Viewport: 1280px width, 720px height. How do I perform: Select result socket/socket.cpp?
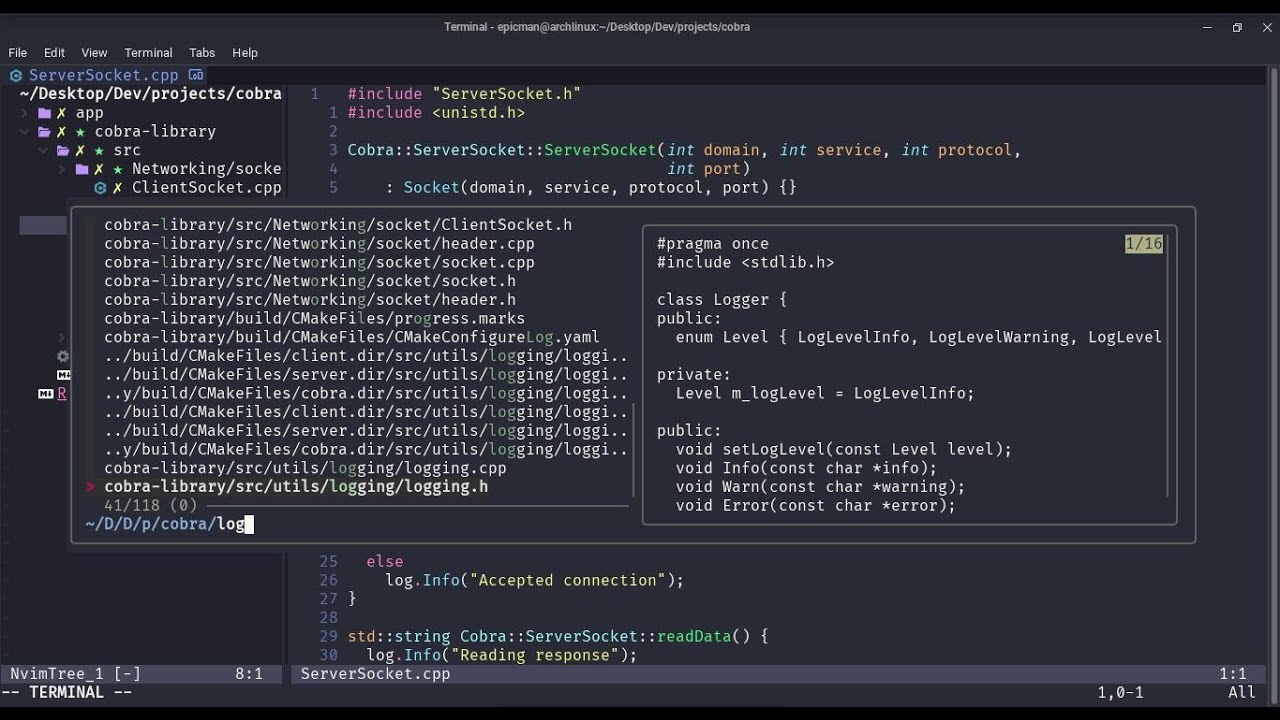click(319, 263)
